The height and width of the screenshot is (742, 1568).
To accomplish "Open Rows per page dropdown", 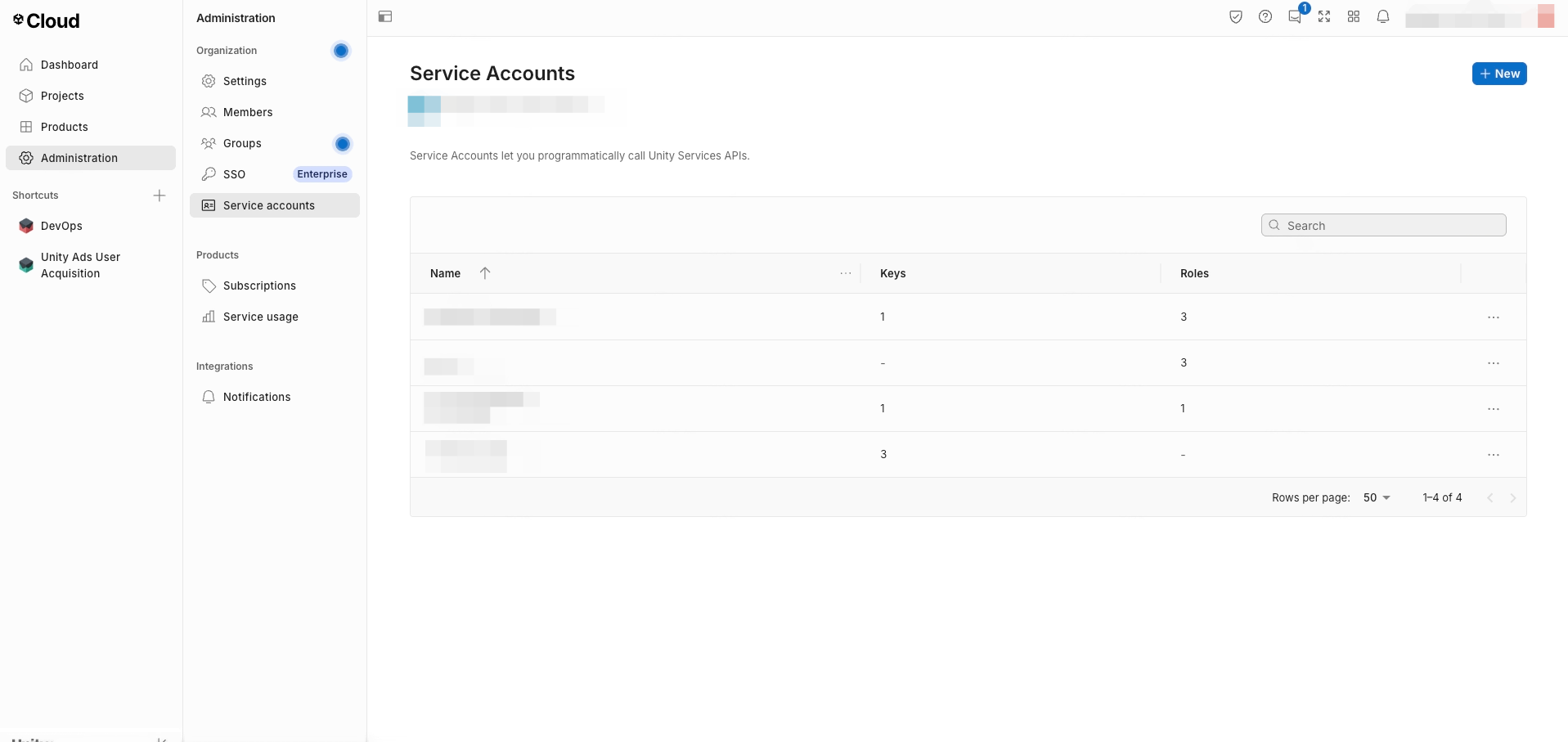I will tap(1377, 497).
